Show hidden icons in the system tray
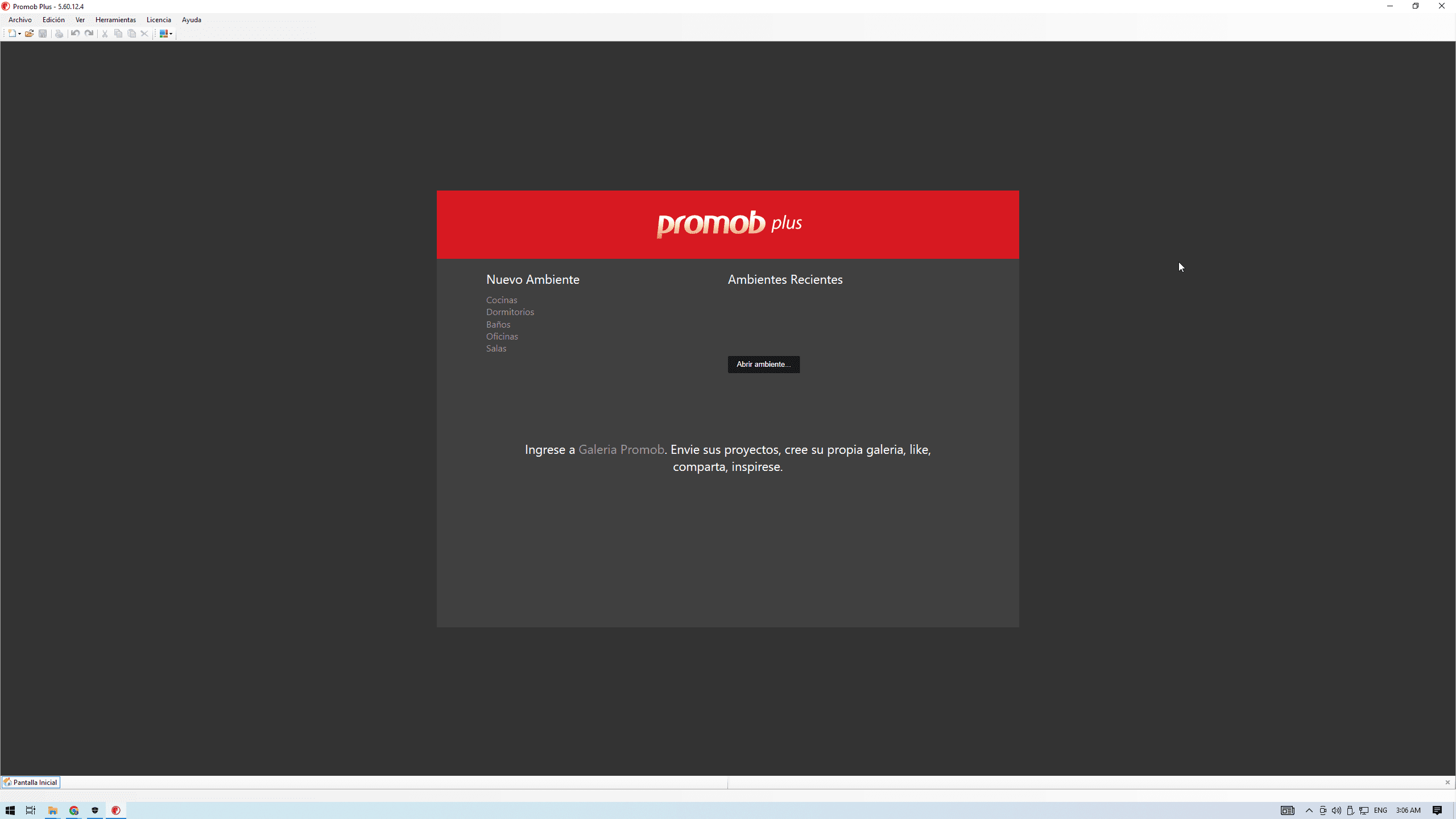 click(x=1309, y=810)
